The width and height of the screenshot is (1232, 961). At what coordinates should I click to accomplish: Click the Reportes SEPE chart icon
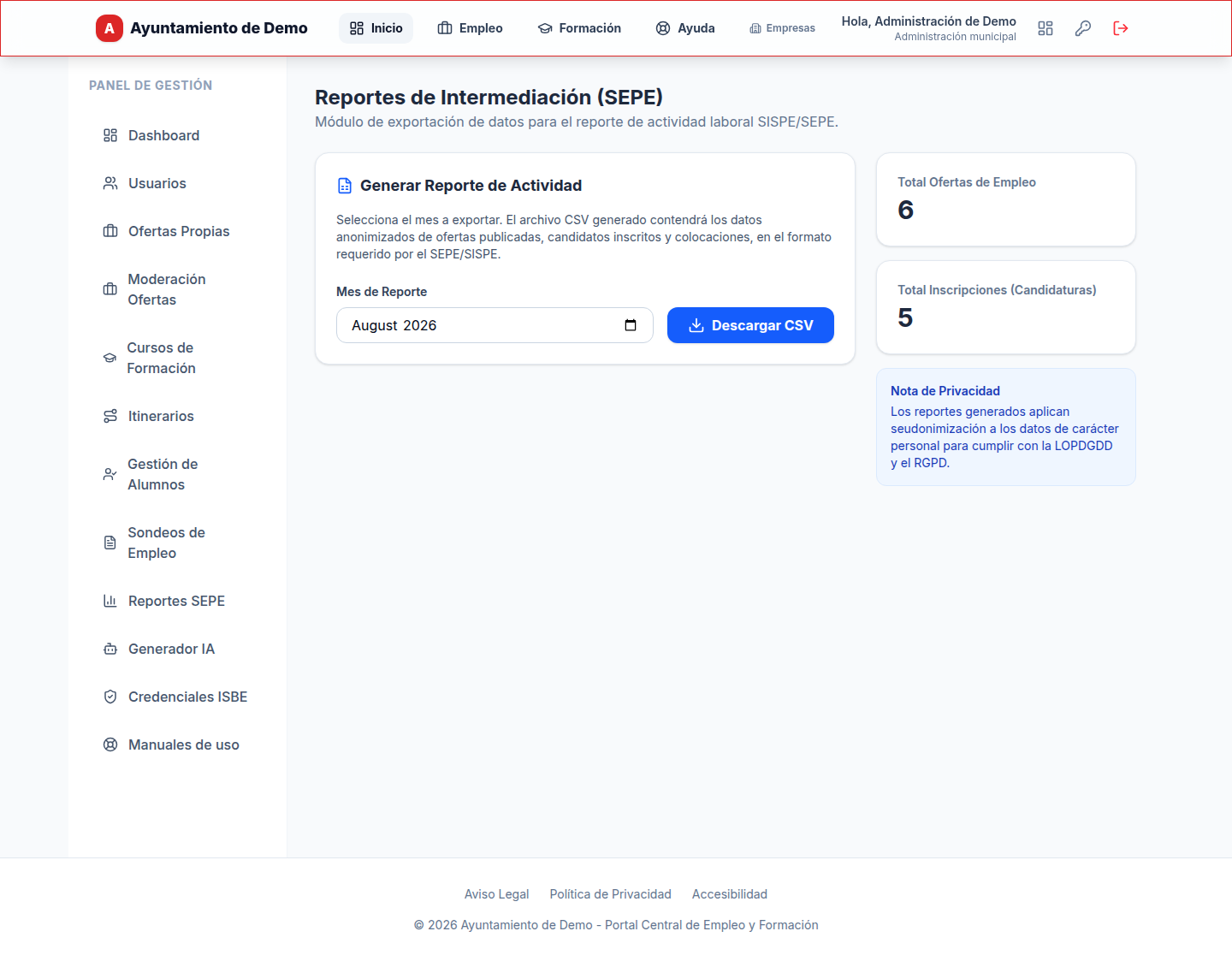[x=110, y=601]
